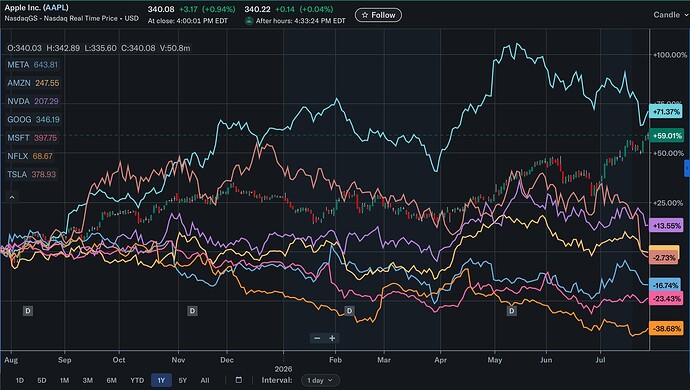Click the AMZN comparison legend entry
This screenshot has width=690, height=390.
[33, 83]
